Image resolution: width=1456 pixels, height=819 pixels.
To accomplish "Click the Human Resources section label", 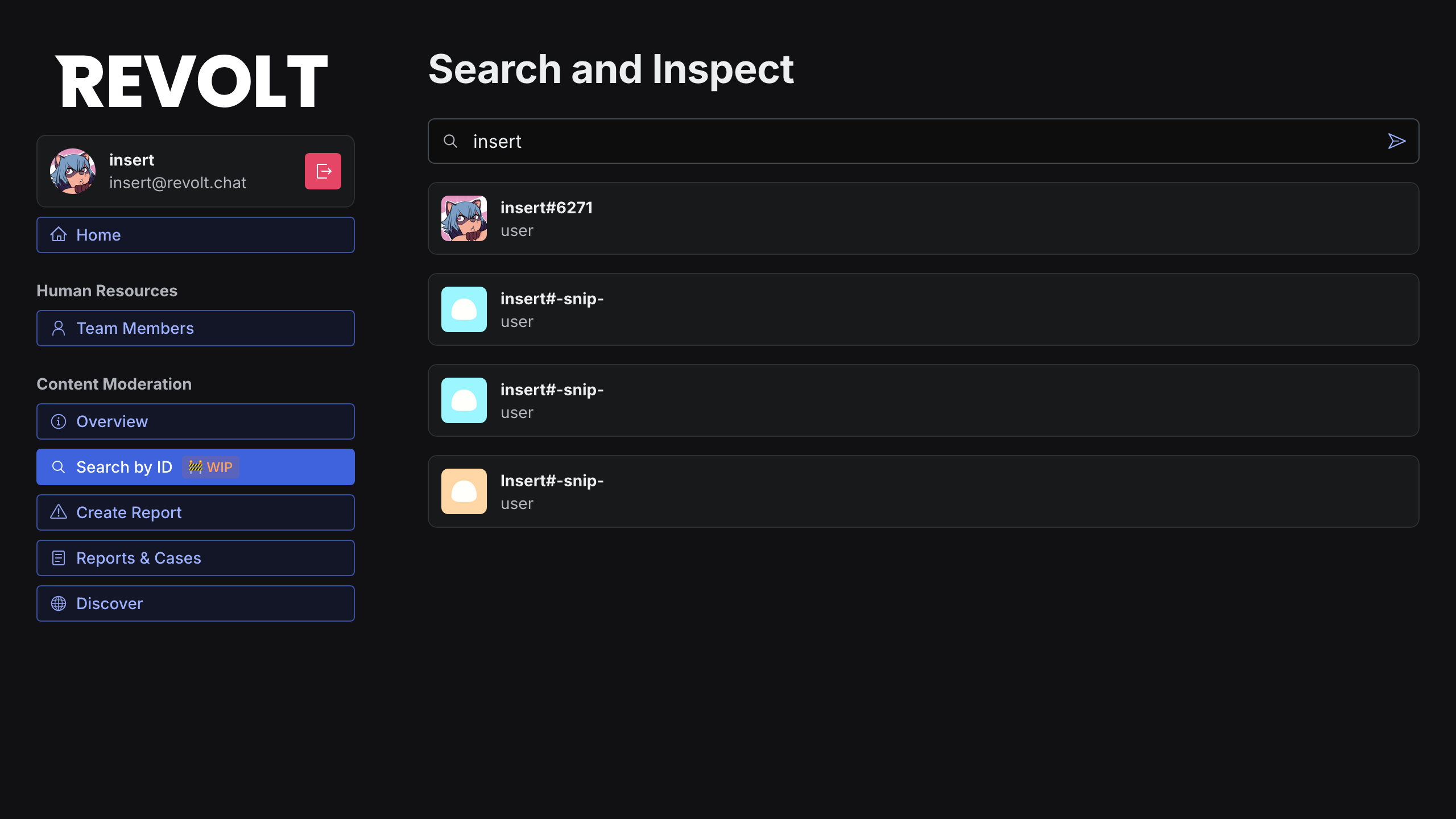I will (x=107, y=290).
